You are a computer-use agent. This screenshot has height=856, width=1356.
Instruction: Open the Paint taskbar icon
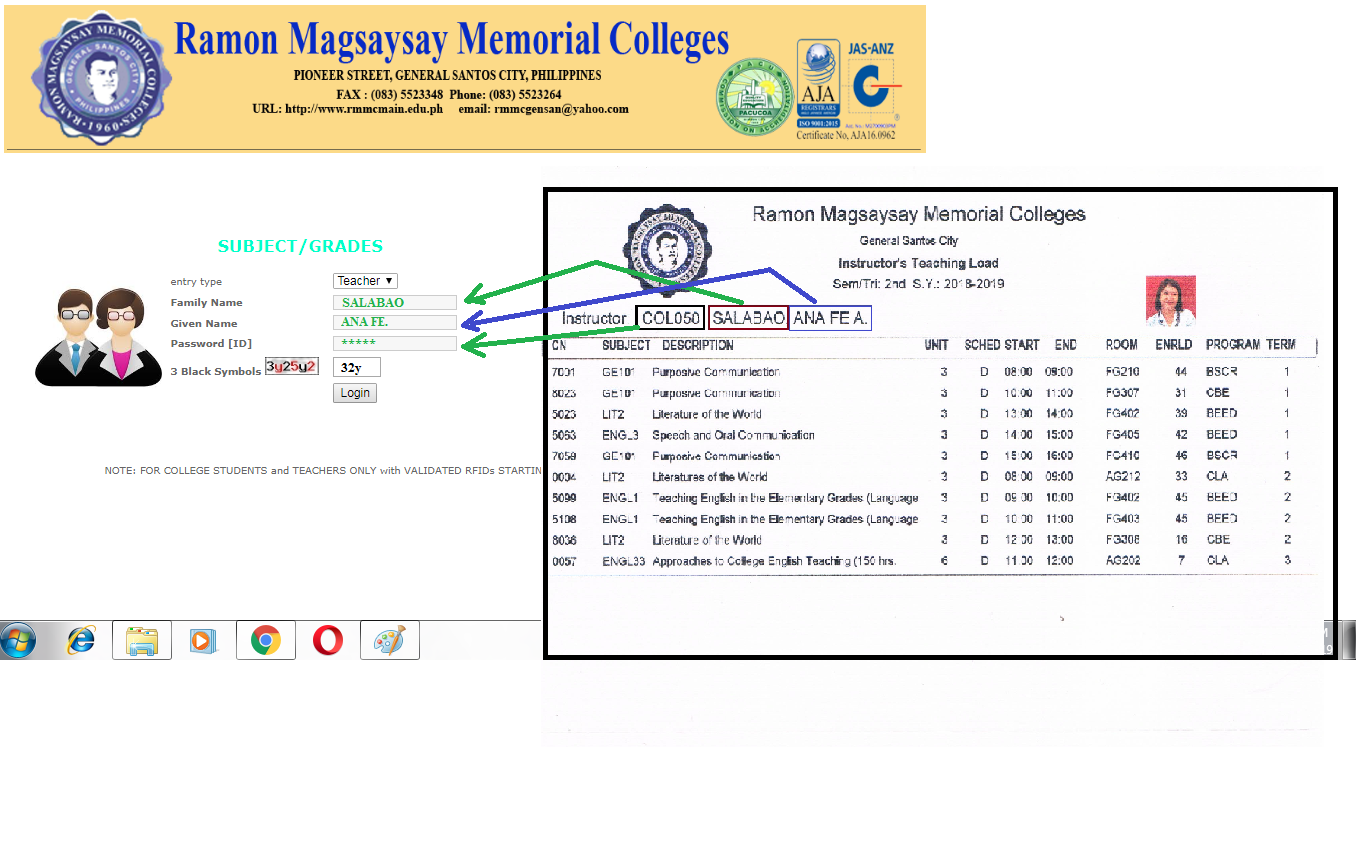coord(389,640)
